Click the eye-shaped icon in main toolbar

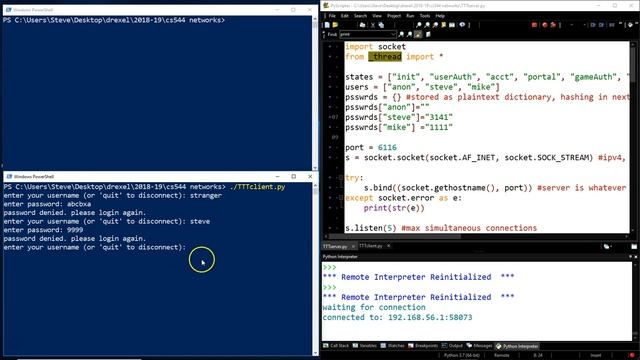click(x=462, y=25)
